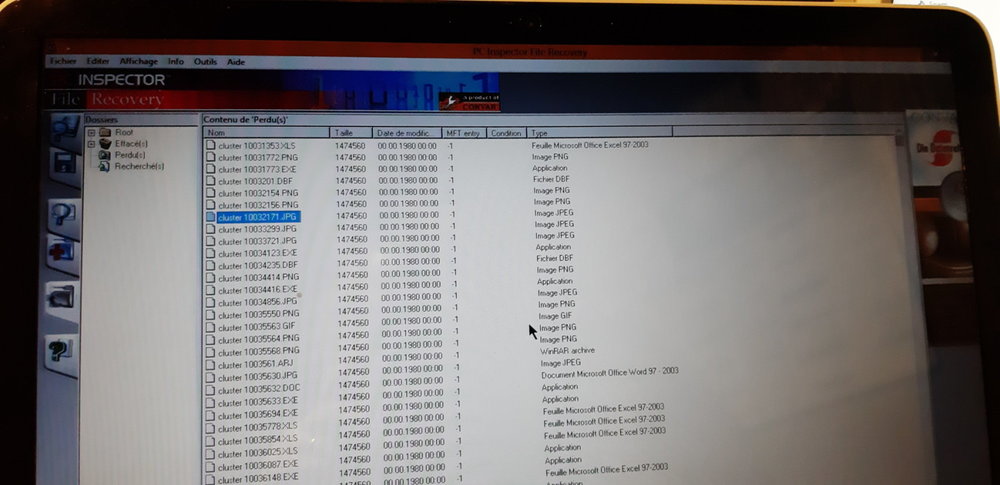Open the Affichage menu

point(138,62)
